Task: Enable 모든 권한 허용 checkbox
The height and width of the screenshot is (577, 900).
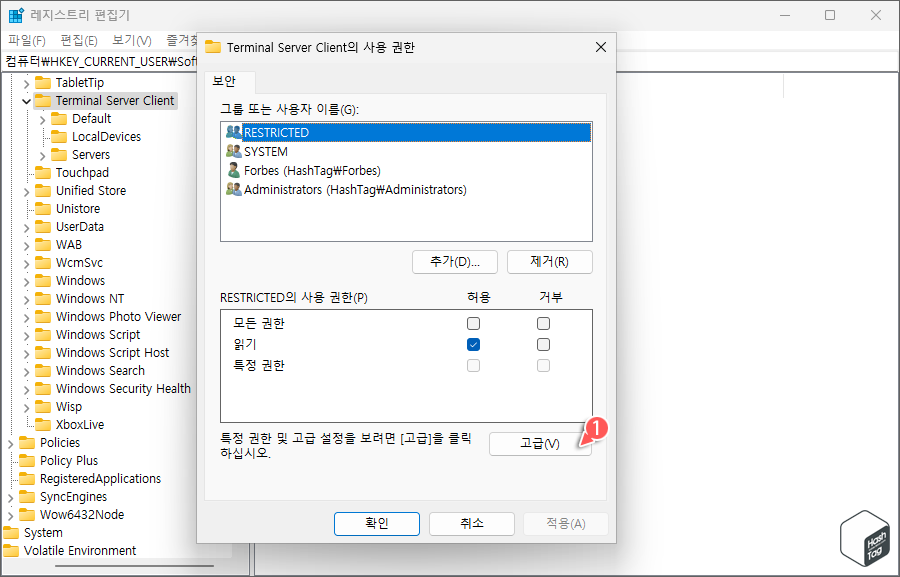Action: (473, 323)
